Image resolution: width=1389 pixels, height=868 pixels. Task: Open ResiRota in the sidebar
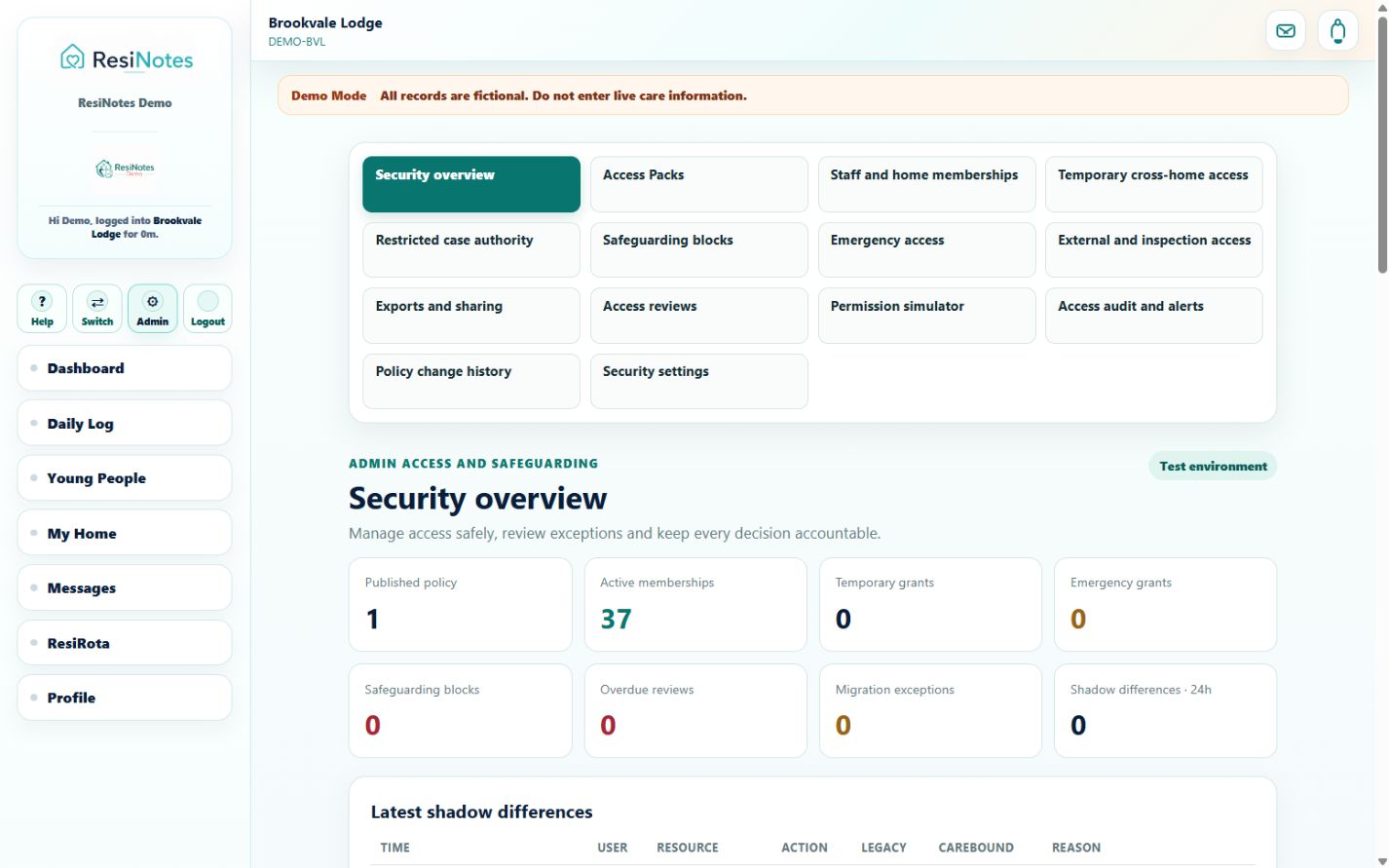tap(125, 643)
